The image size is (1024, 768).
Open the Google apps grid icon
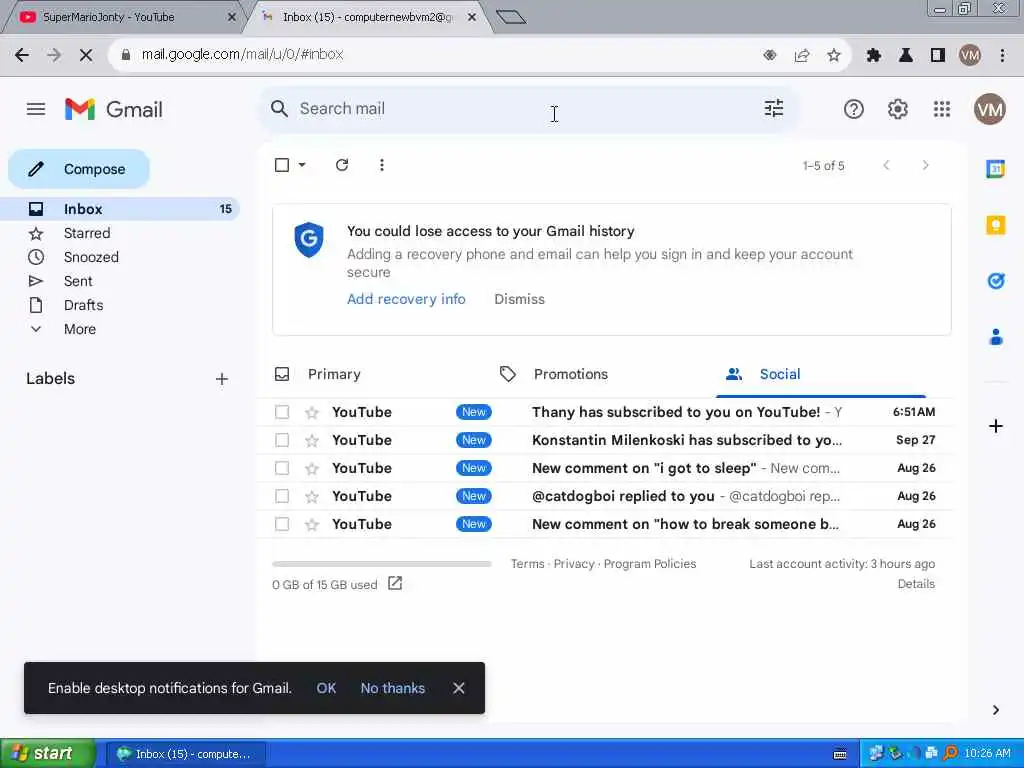[x=942, y=109]
